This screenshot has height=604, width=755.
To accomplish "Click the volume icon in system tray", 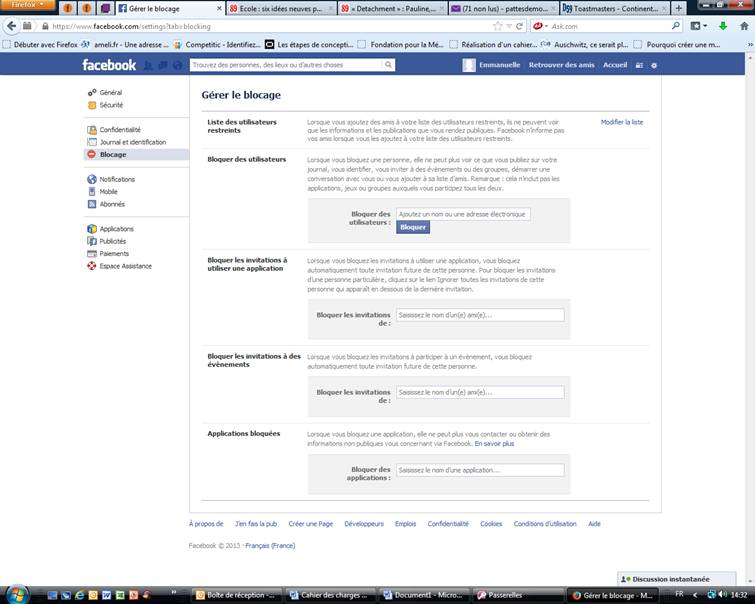I will pos(722,594).
